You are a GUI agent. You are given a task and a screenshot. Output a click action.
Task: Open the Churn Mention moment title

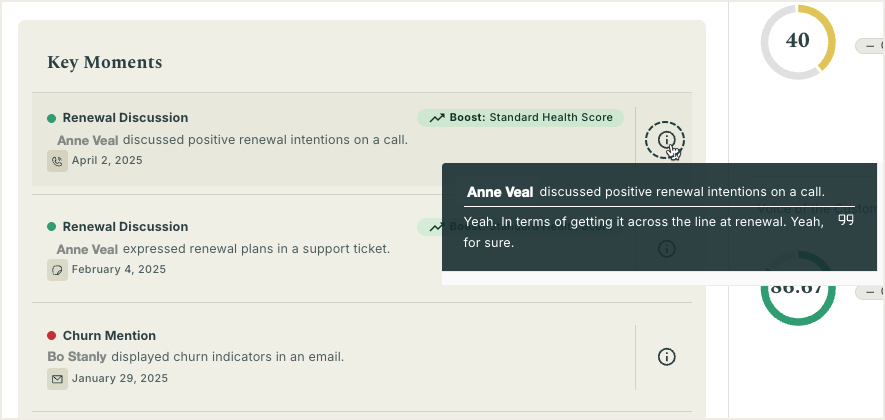click(x=109, y=336)
